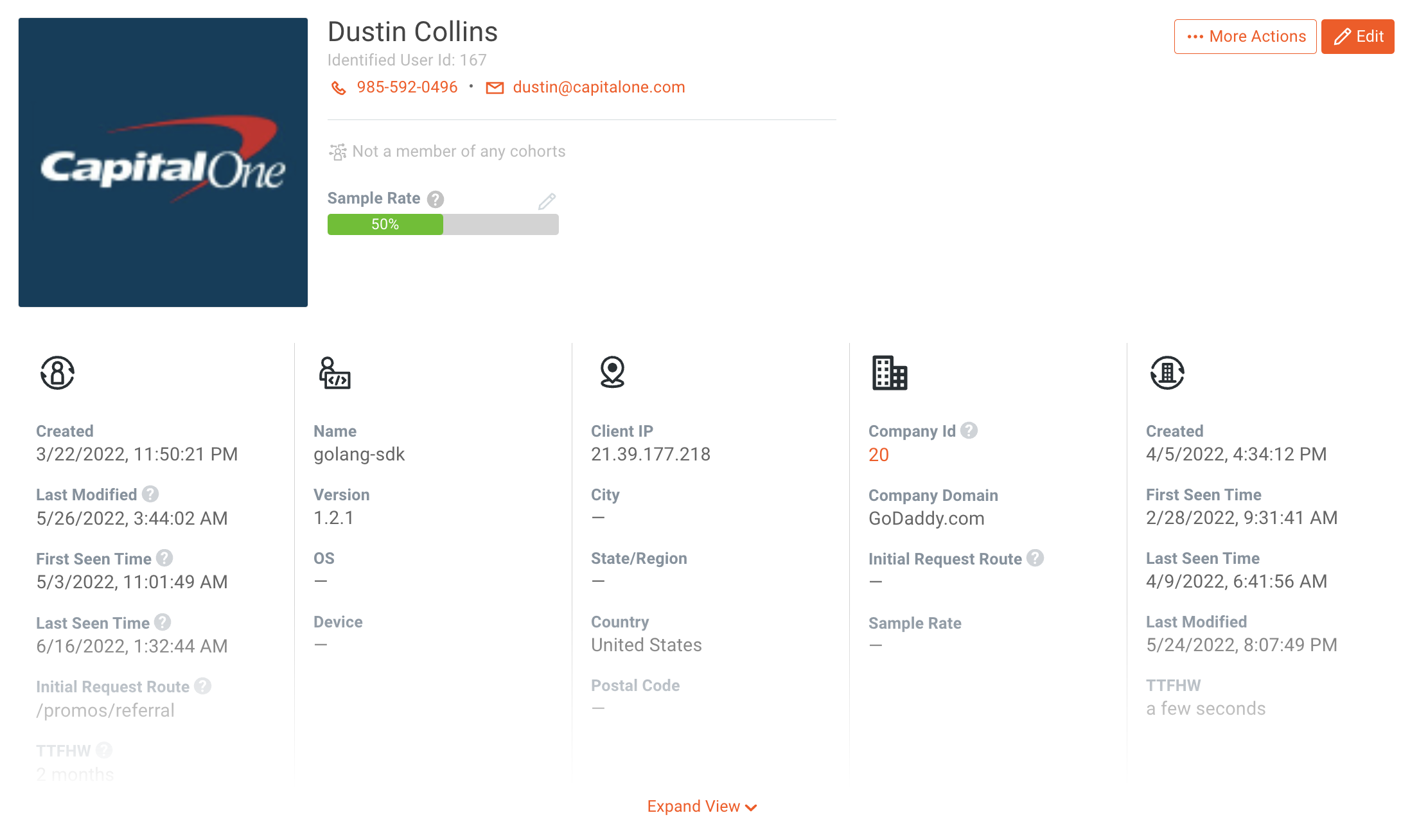Click the session sync icon in the rightmost column
Viewport: 1410px width, 840px height.
(1167, 374)
